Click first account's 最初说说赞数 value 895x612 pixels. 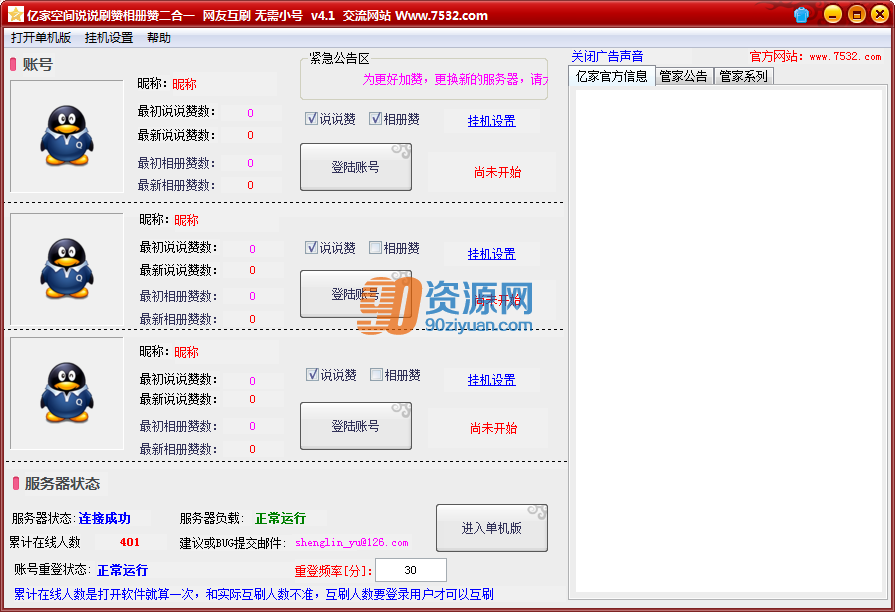(251, 113)
